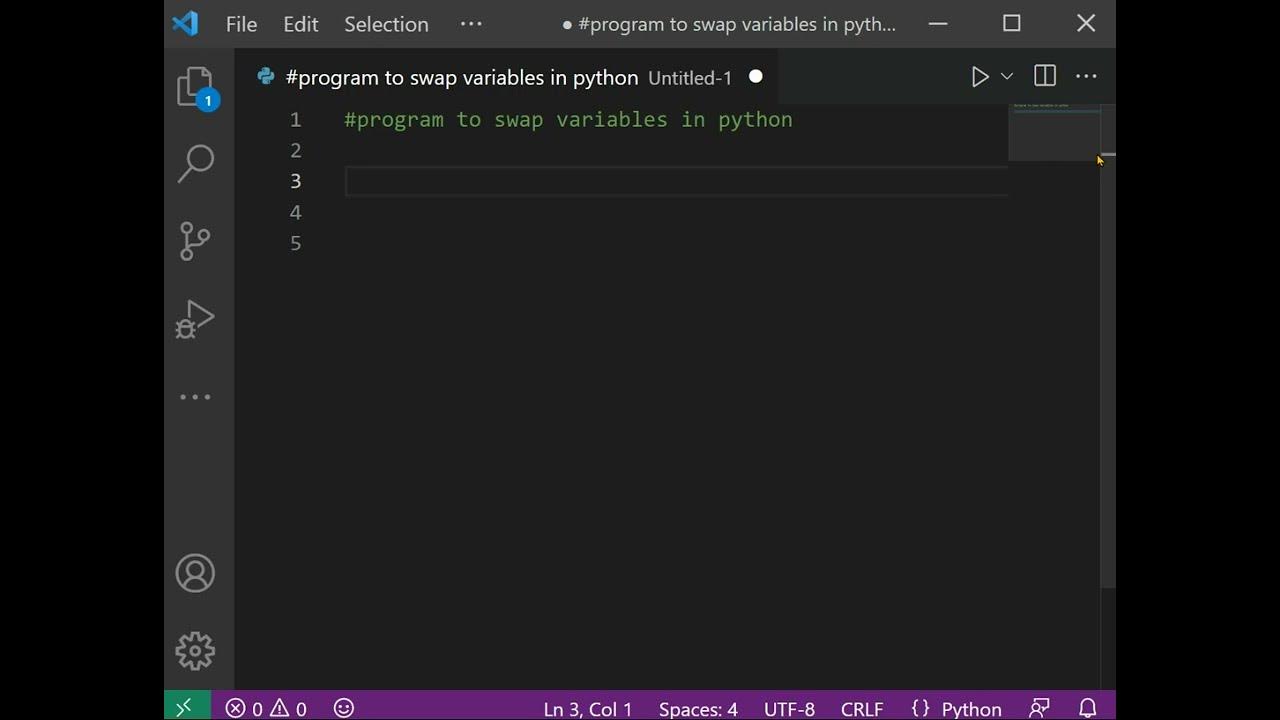Open the Source Control view
This screenshot has width=1280, height=720.
[195, 241]
